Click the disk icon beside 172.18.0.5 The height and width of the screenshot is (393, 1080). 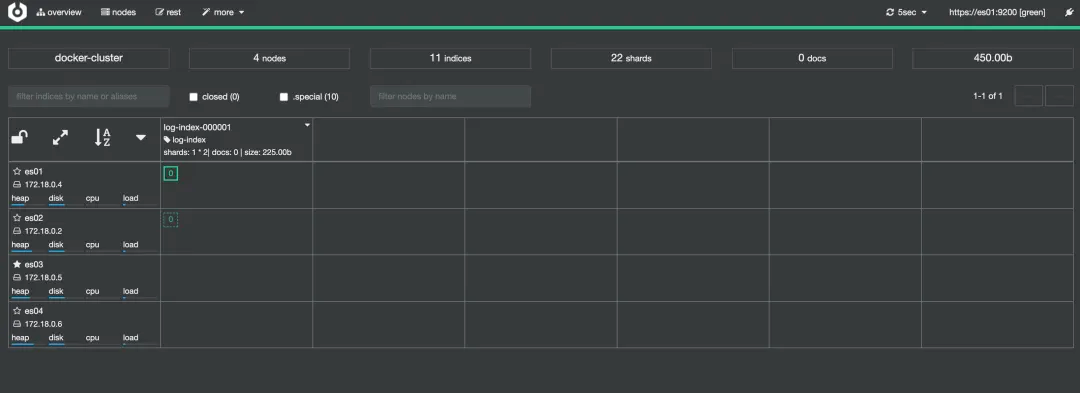[x=17, y=277]
